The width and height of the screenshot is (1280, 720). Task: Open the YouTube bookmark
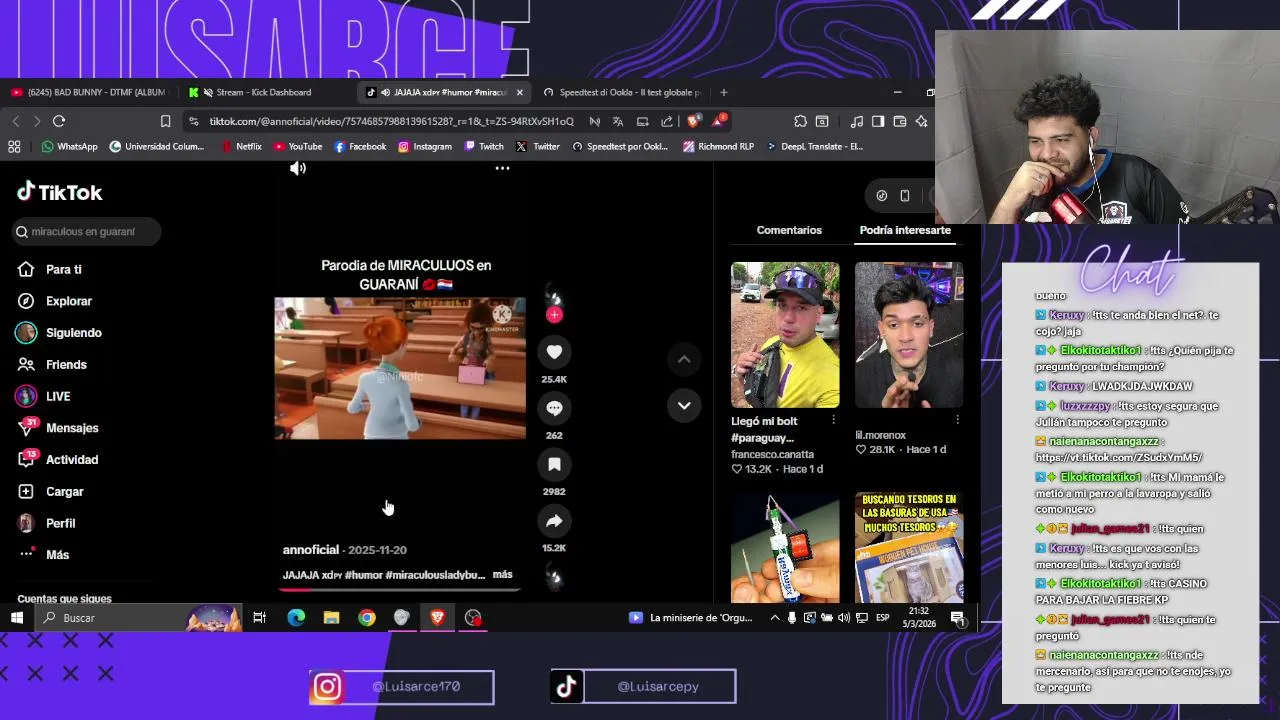tap(297, 146)
